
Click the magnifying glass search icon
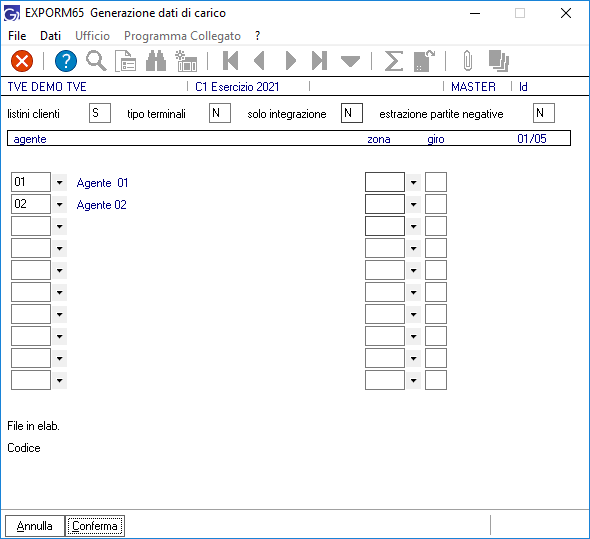pyautogui.click(x=96, y=61)
